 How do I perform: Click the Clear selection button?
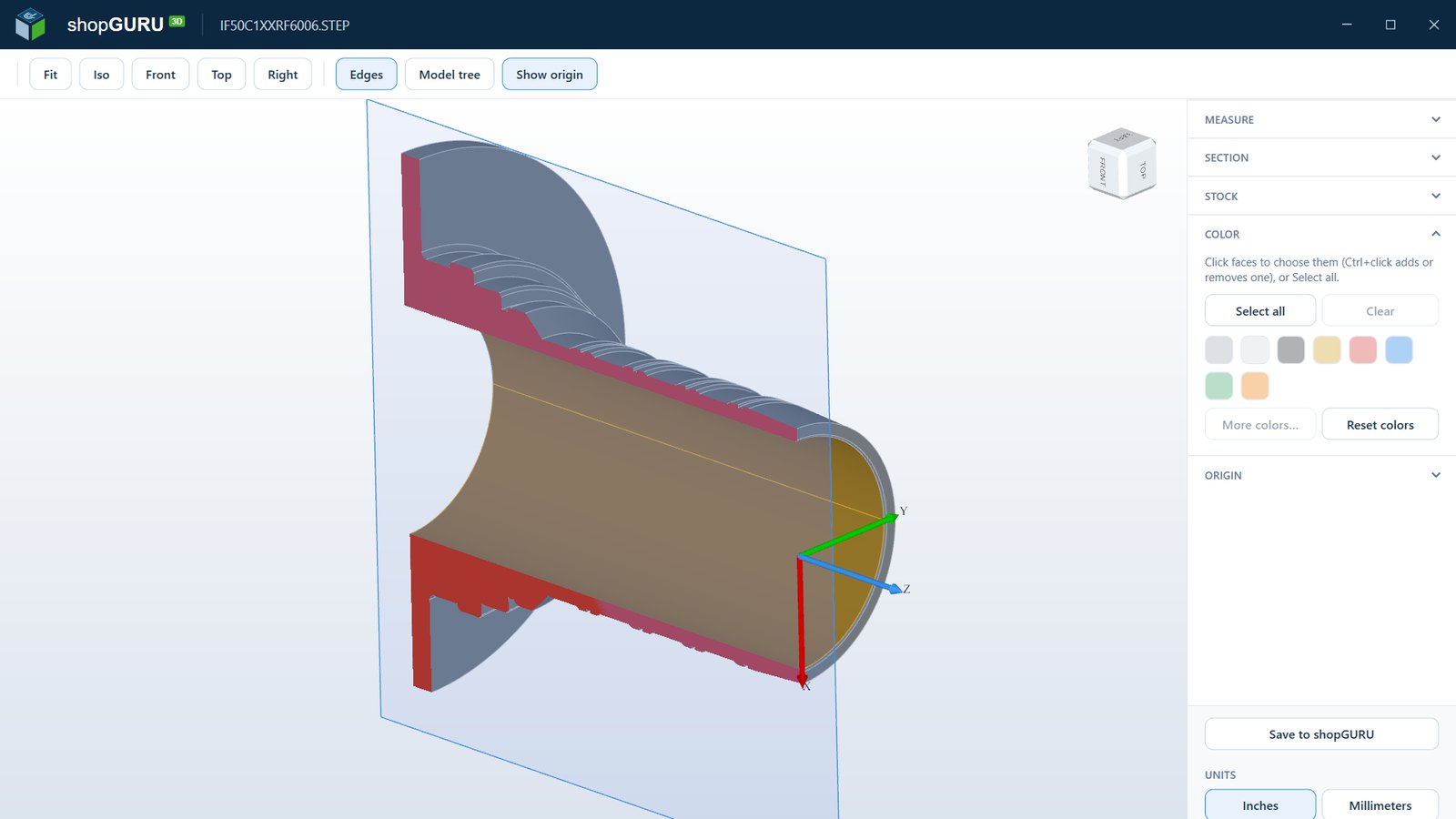coord(1380,310)
